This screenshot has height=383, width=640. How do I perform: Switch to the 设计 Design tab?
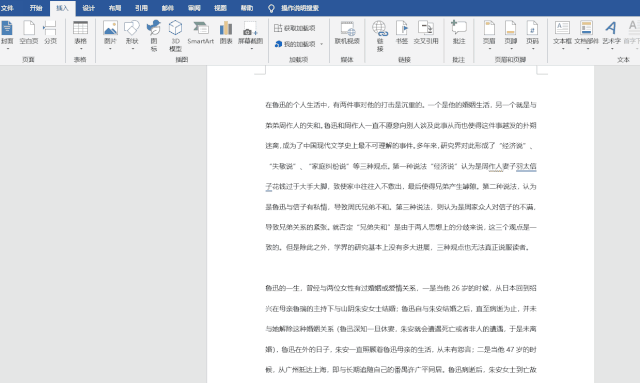(x=89, y=8)
